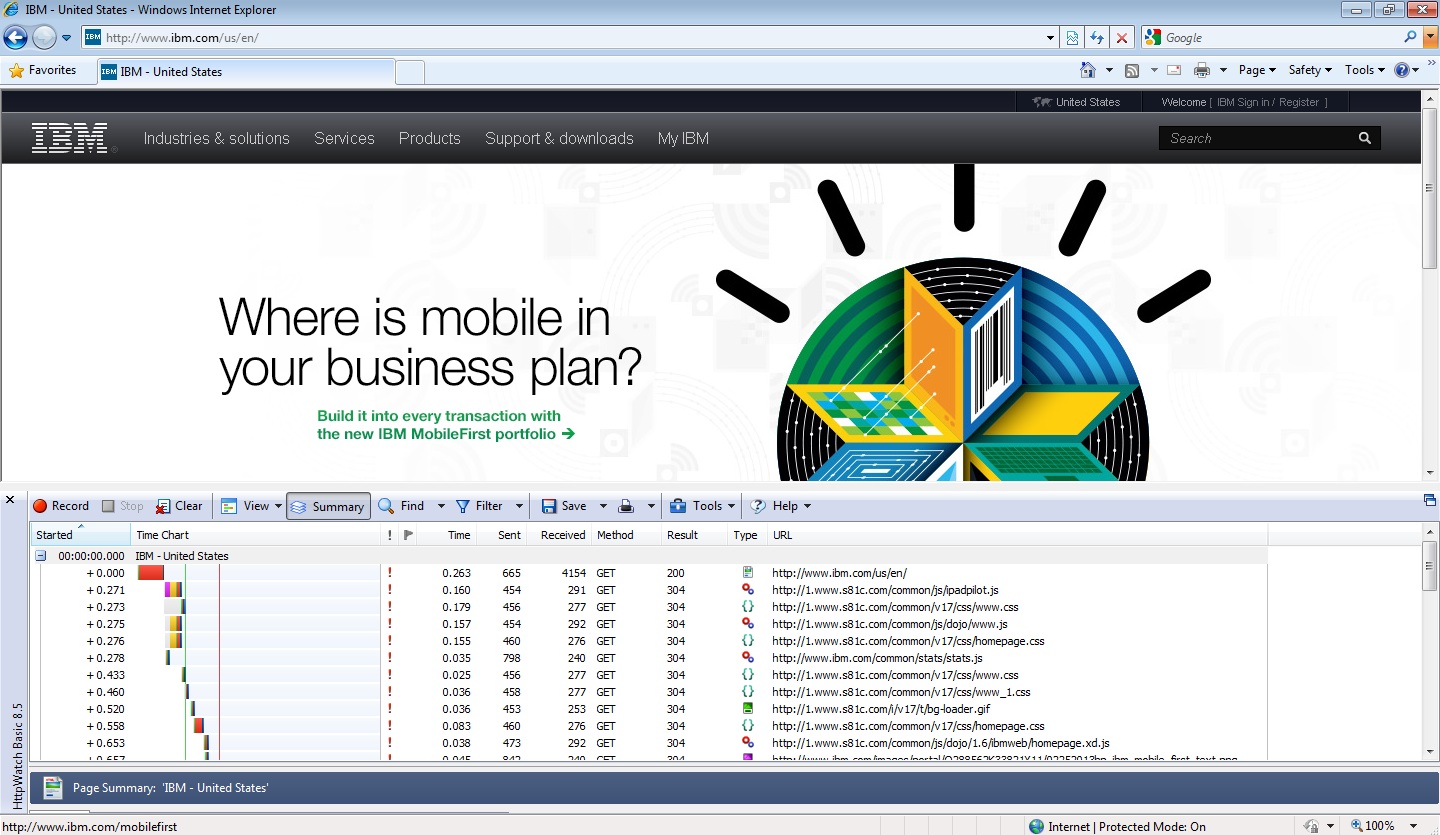Open the HttpWatch Help dropdown

tap(781, 506)
